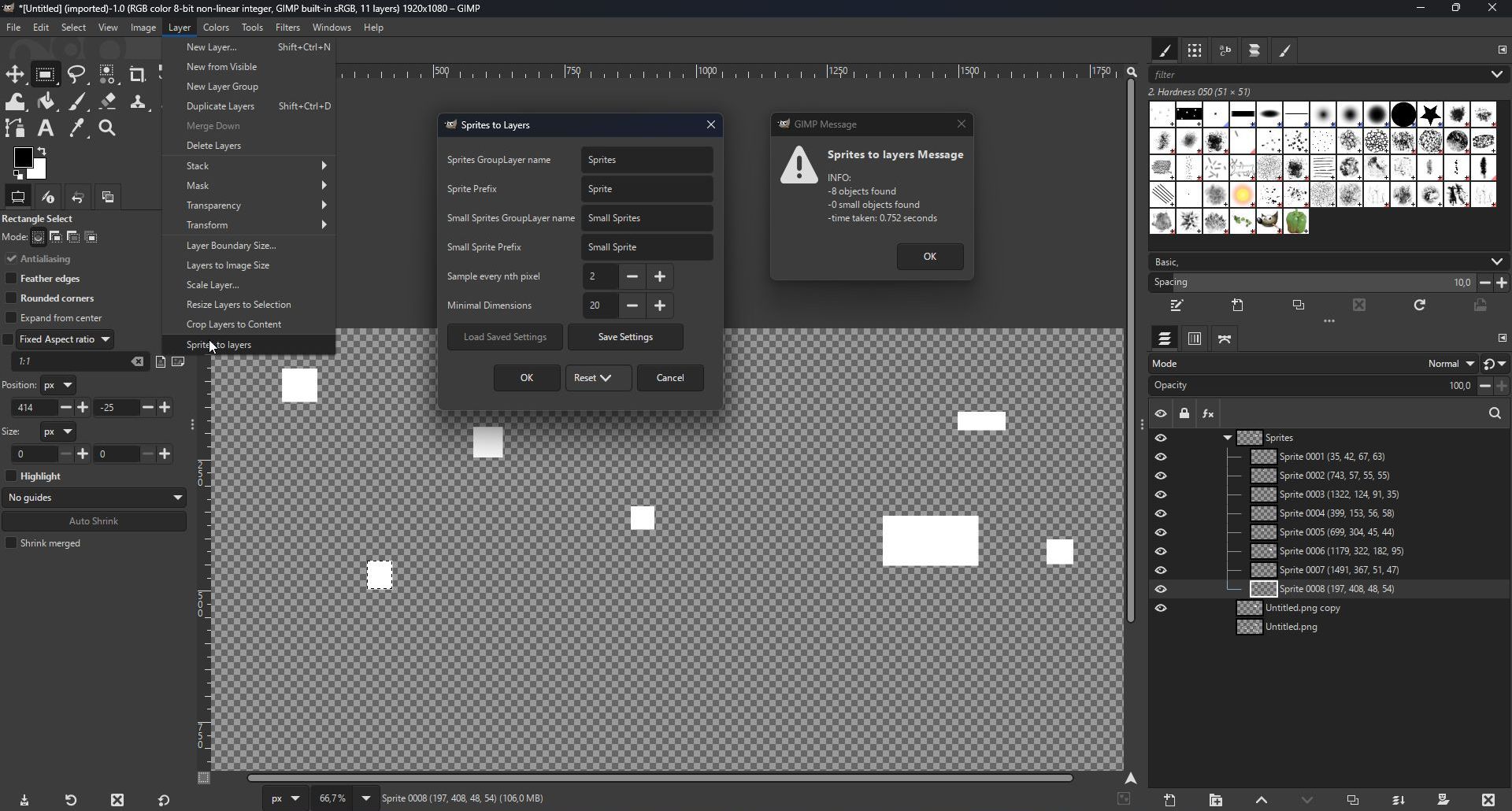The image size is (1512, 811).
Task: Select the Clone stamp tool
Action: click(x=139, y=102)
